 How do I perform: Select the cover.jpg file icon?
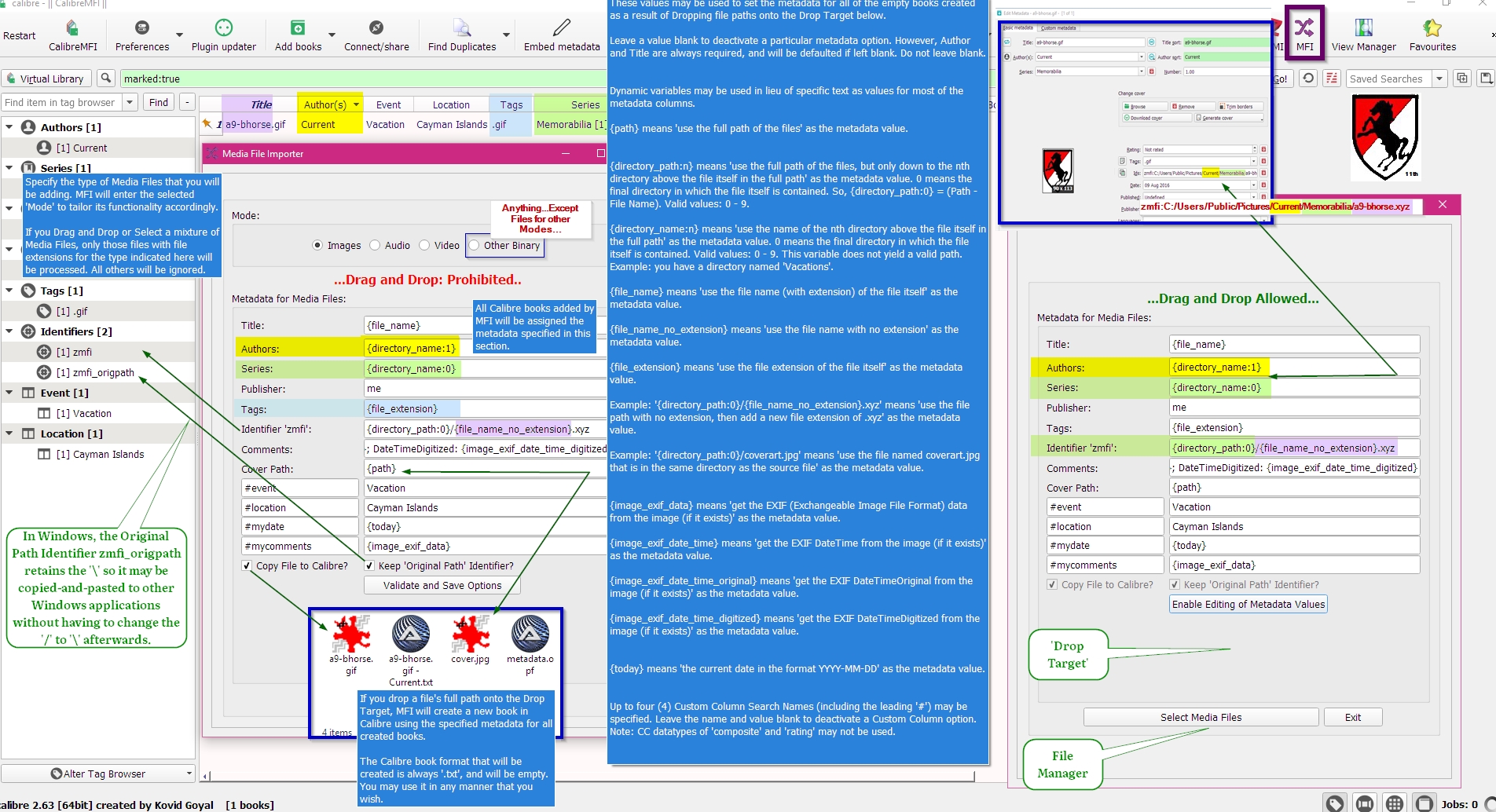[x=471, y=635]
